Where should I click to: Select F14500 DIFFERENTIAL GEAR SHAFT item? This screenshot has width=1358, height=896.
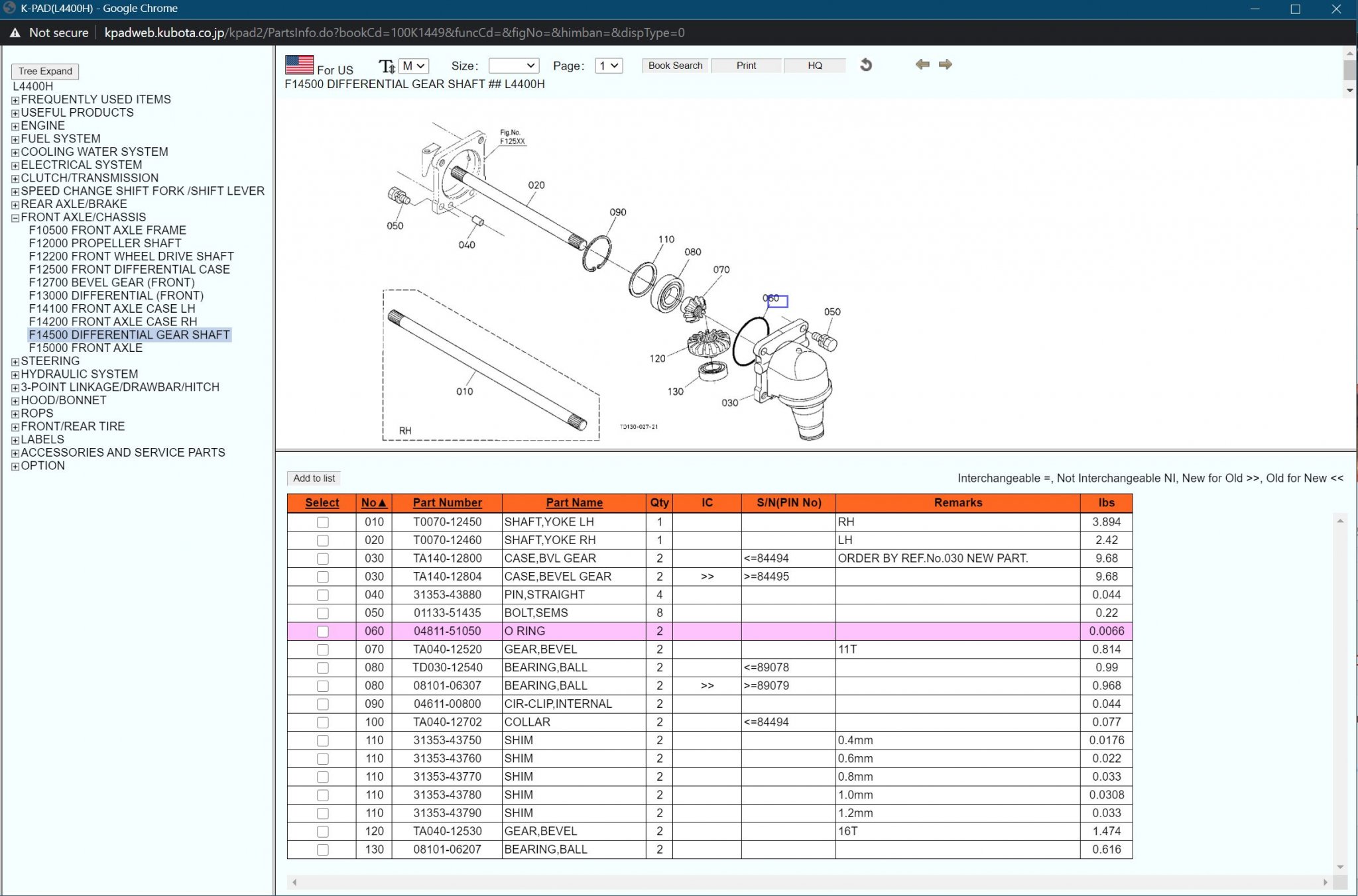point(129,335)
